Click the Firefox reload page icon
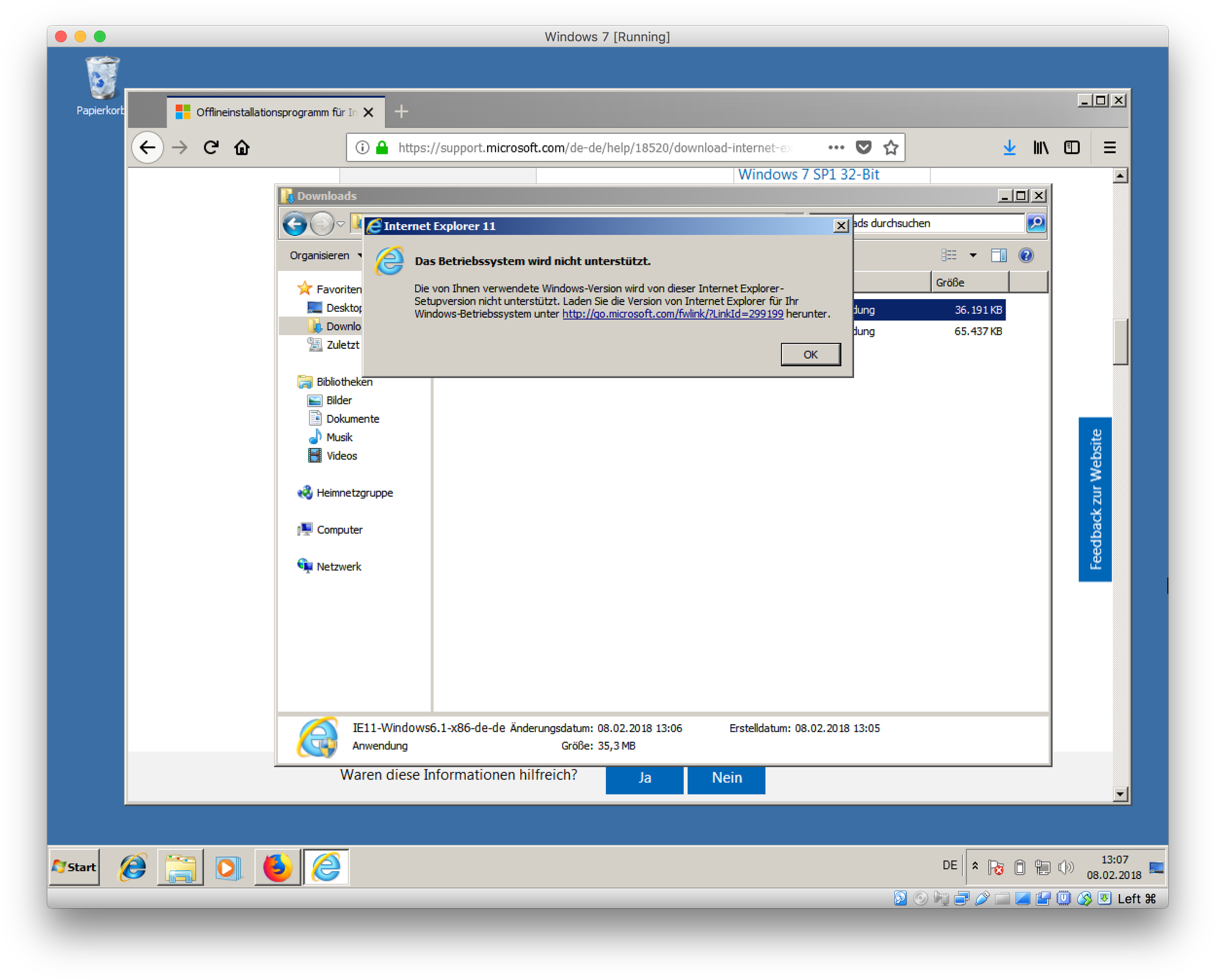 click(211, 148)
